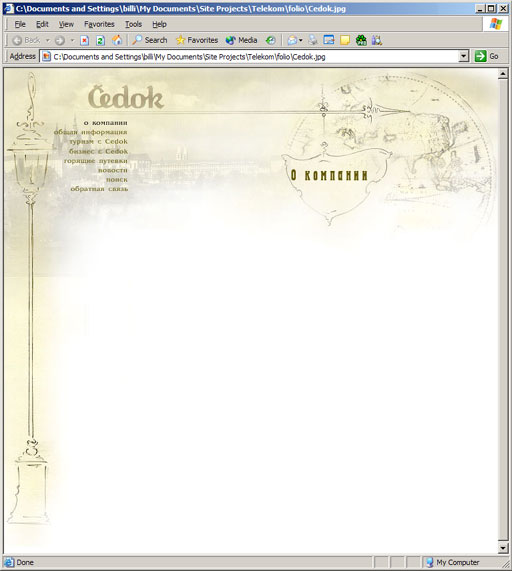Viewport: 512px width, 571px height.
Task: Open the Edit menu
Action: (42, 24)
